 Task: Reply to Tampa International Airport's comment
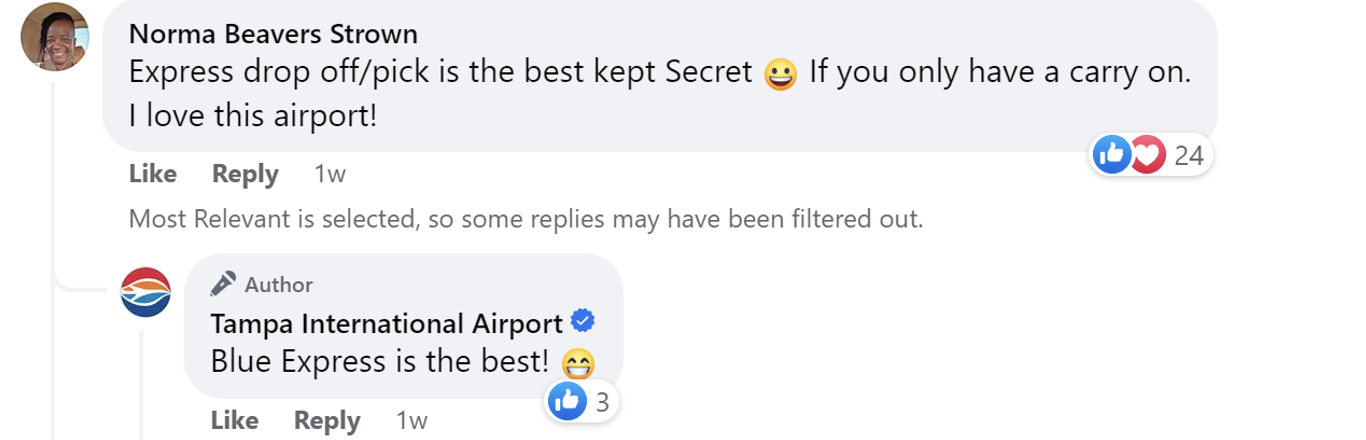[327, 421]
